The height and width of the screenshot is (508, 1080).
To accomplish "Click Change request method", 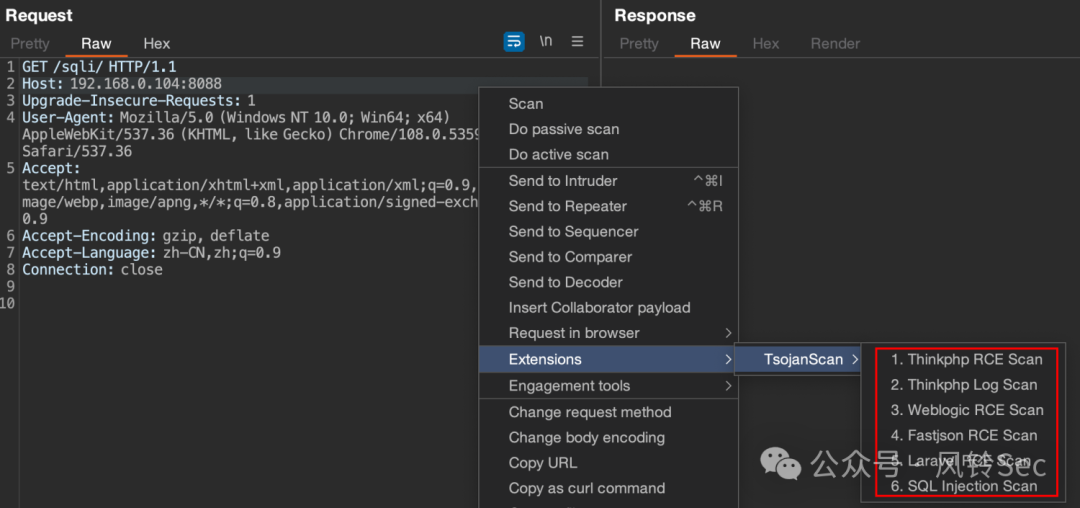I will click(x=589, y=412).
